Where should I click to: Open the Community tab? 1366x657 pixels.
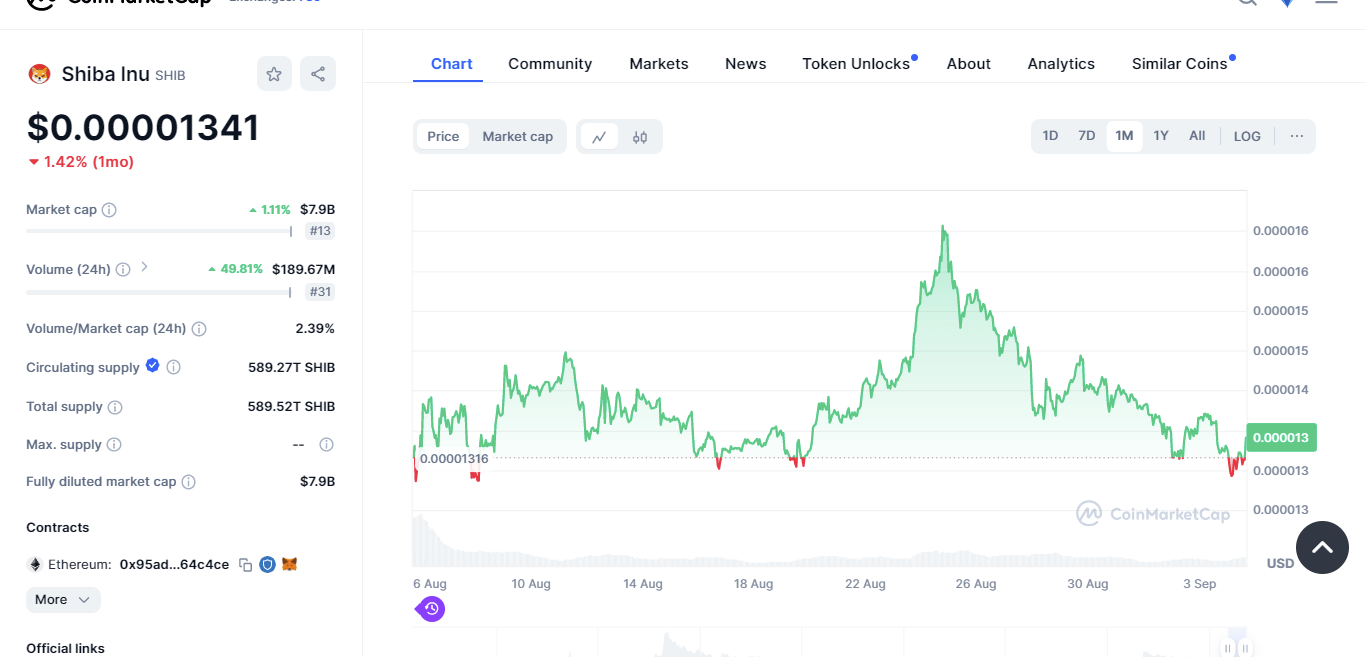[x=550, y=64]
